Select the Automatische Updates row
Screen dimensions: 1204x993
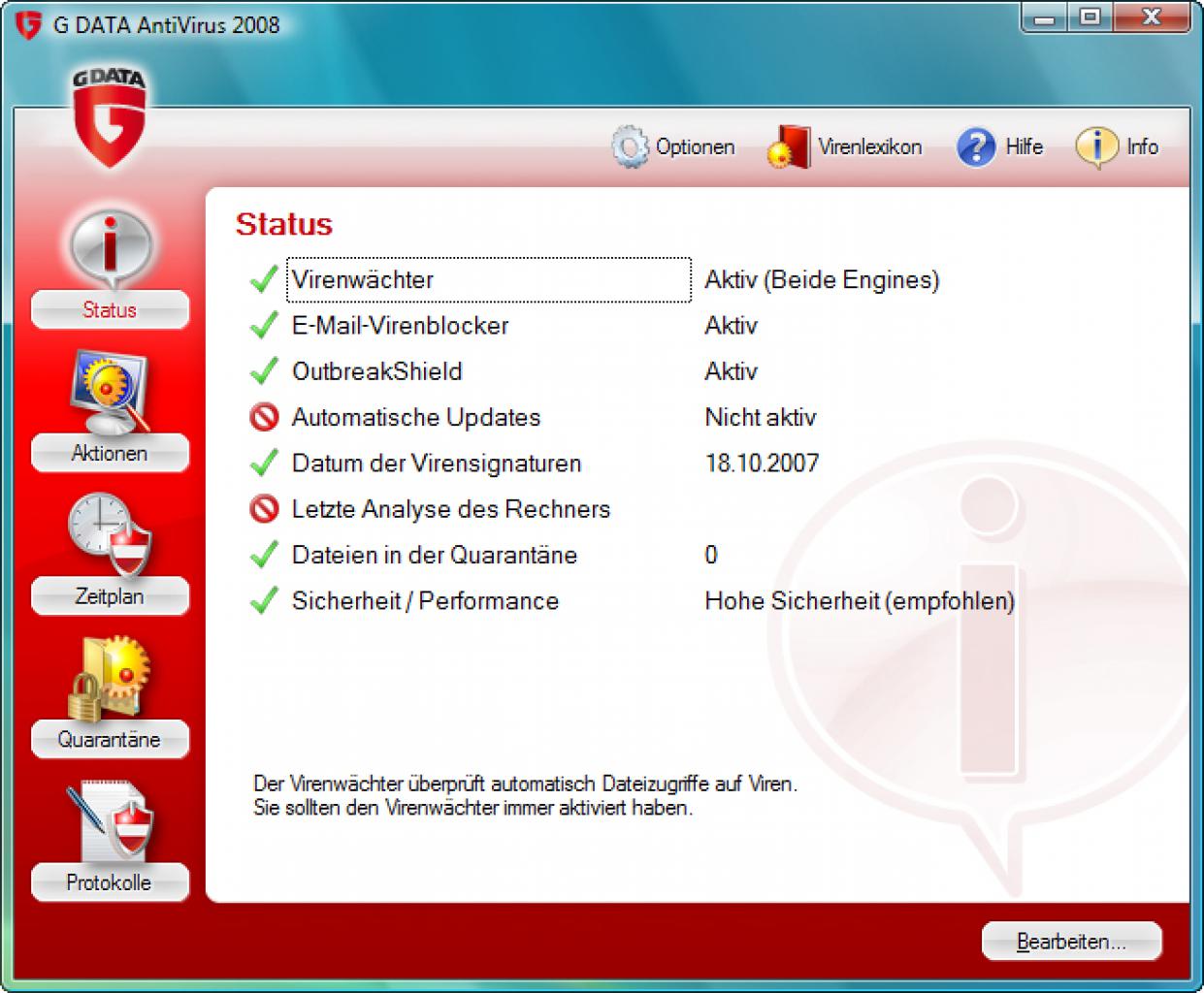point(416,417)
